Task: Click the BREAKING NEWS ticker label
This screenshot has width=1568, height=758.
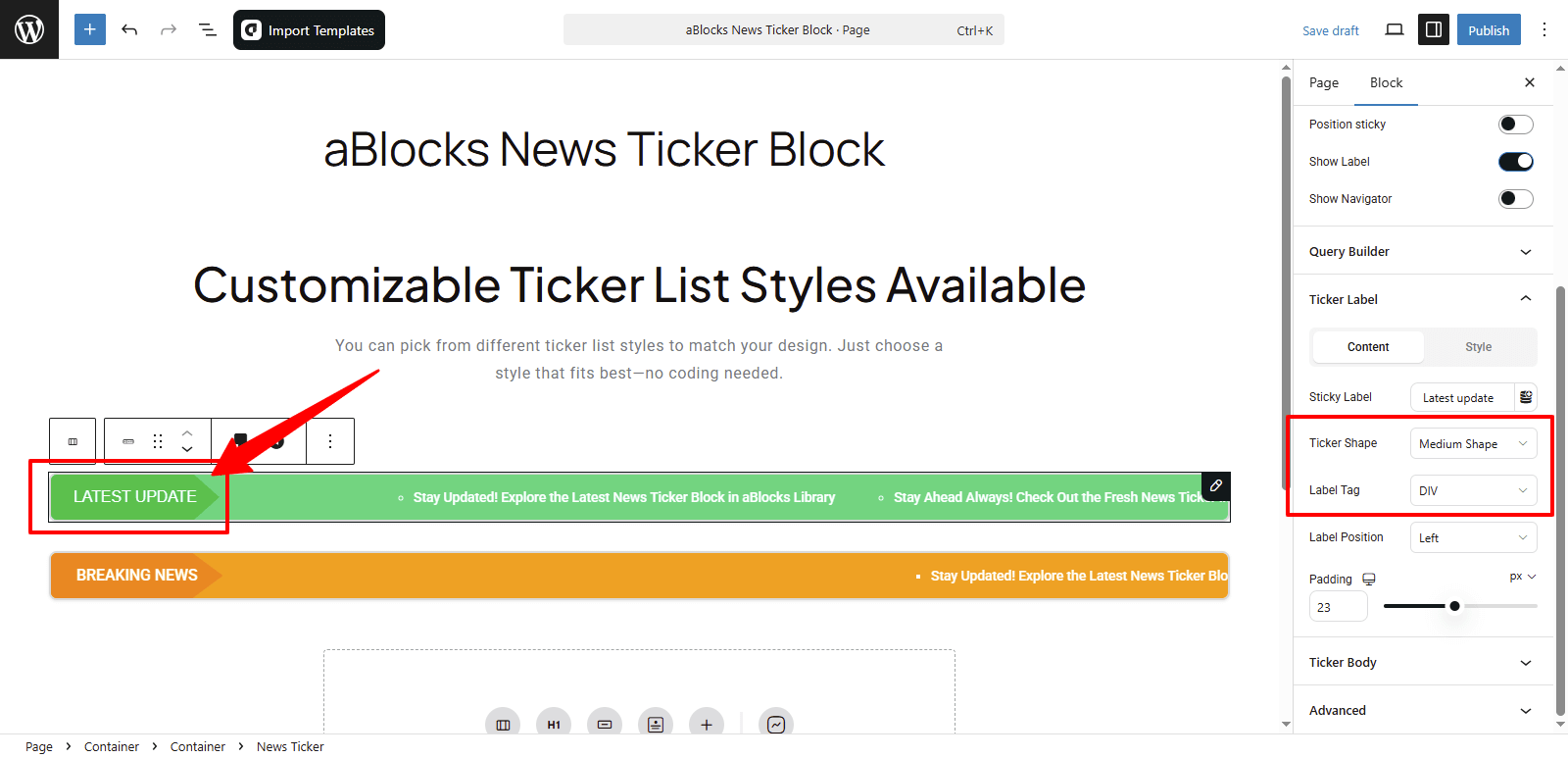Action: 137,575
